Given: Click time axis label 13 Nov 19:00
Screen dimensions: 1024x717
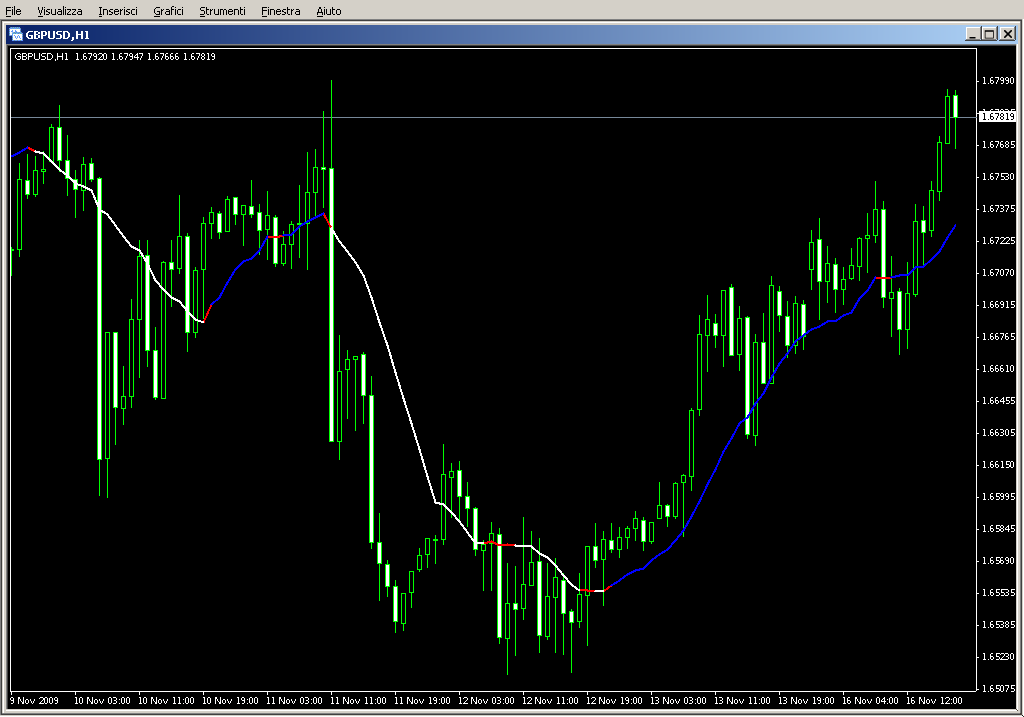Looking at the screenshot, I should click(x=806, y=701).
